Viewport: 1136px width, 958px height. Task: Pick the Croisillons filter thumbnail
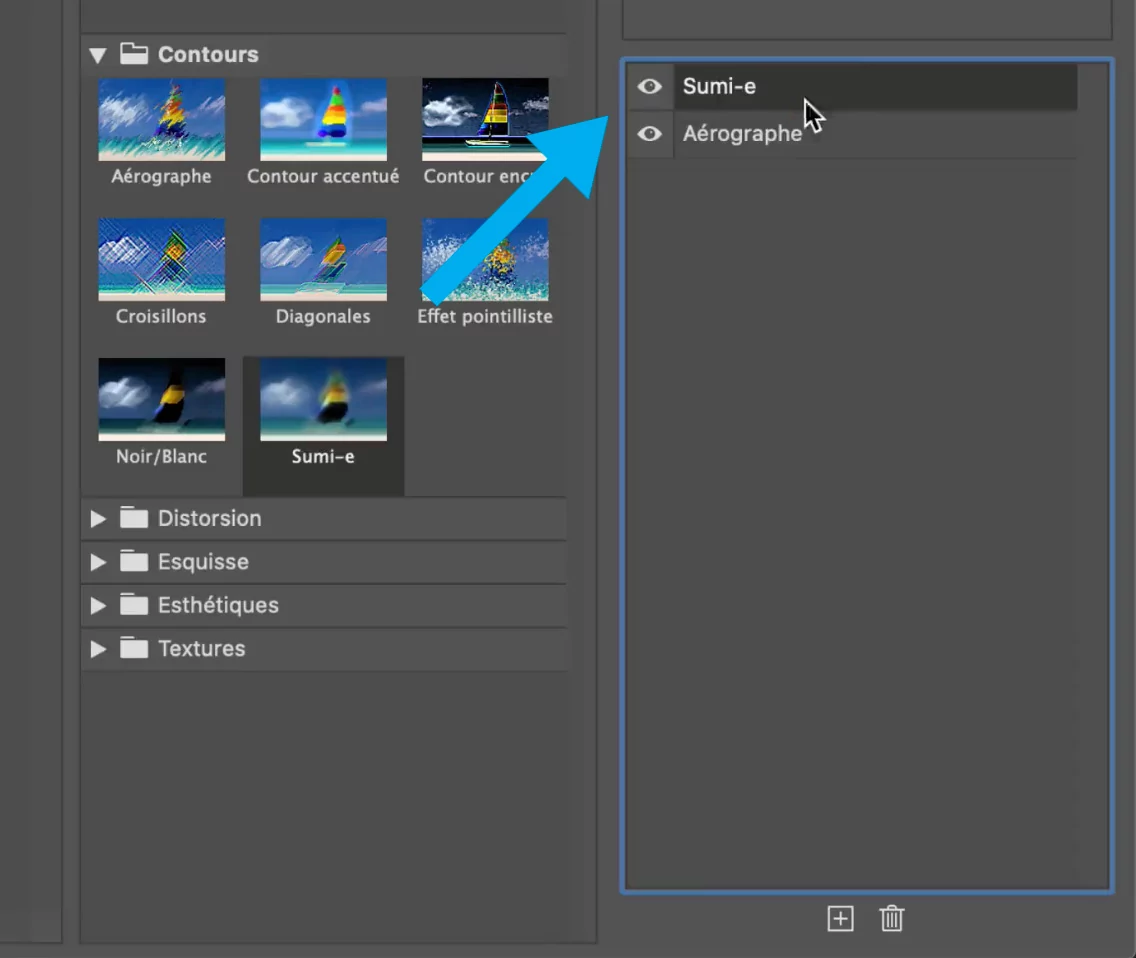click(162, 259)
